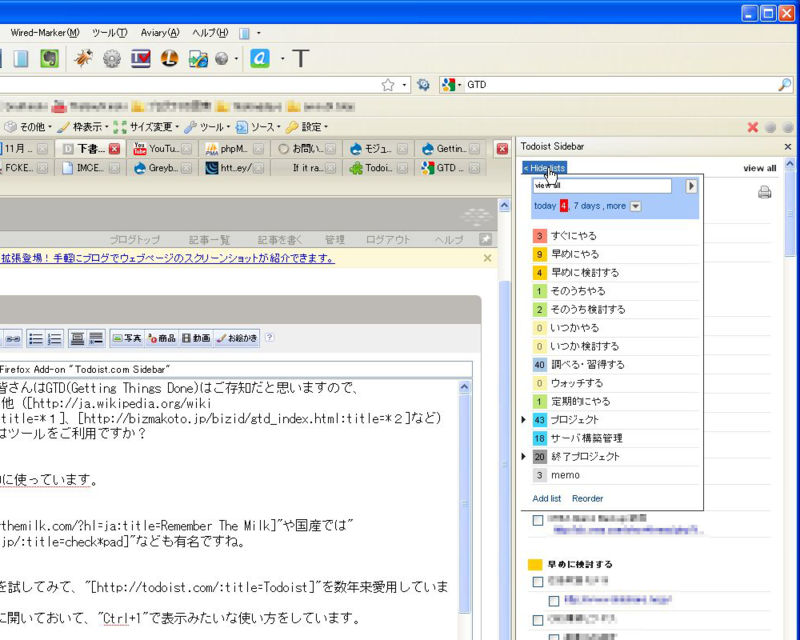
Task: Expand the 終了プロジェクト list
Action: (523, 456)
